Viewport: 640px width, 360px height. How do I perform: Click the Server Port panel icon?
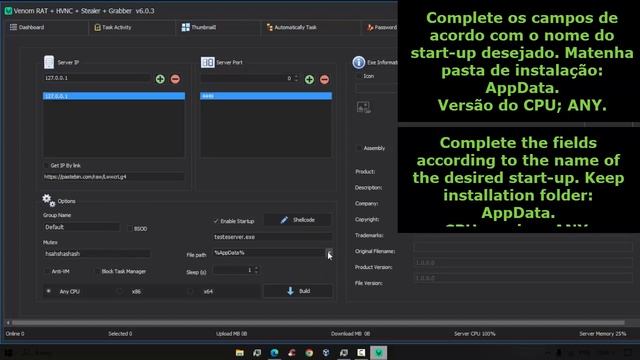tap(207, 62)
